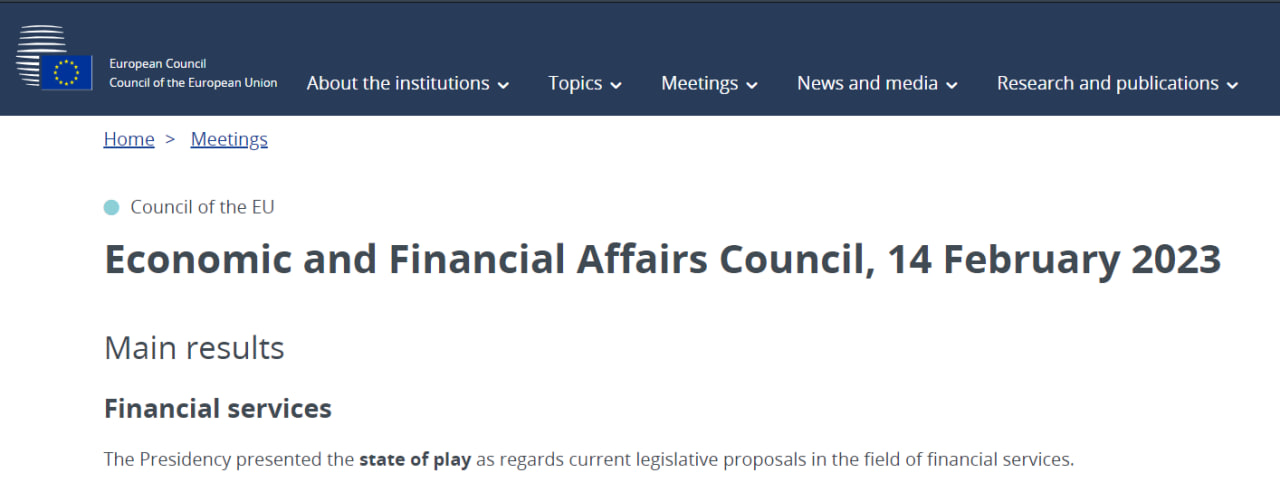The image size is (1280, 501).
Task: Open the About the institutions menu
Action: point(398,83)
